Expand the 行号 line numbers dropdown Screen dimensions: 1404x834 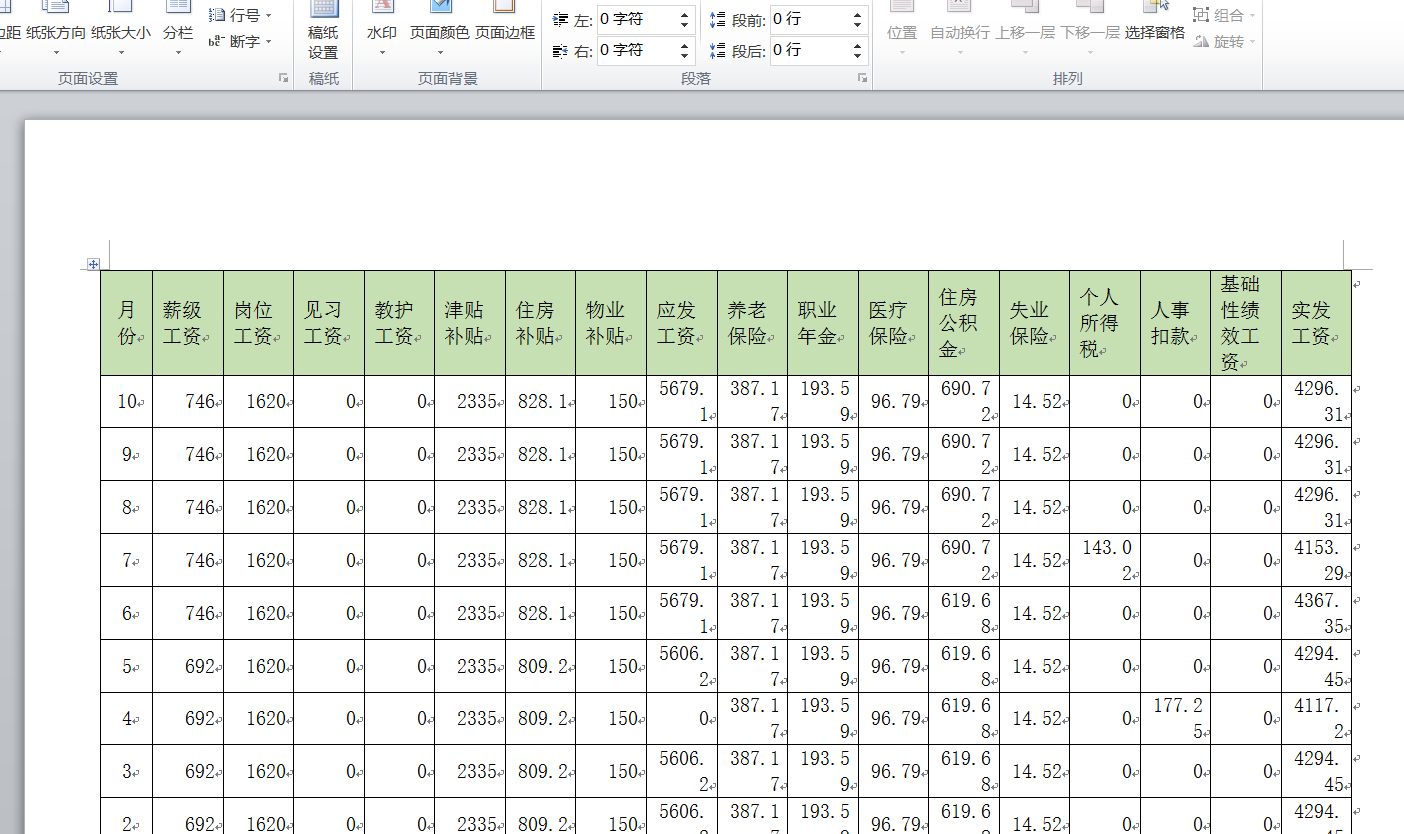point(240,15)
